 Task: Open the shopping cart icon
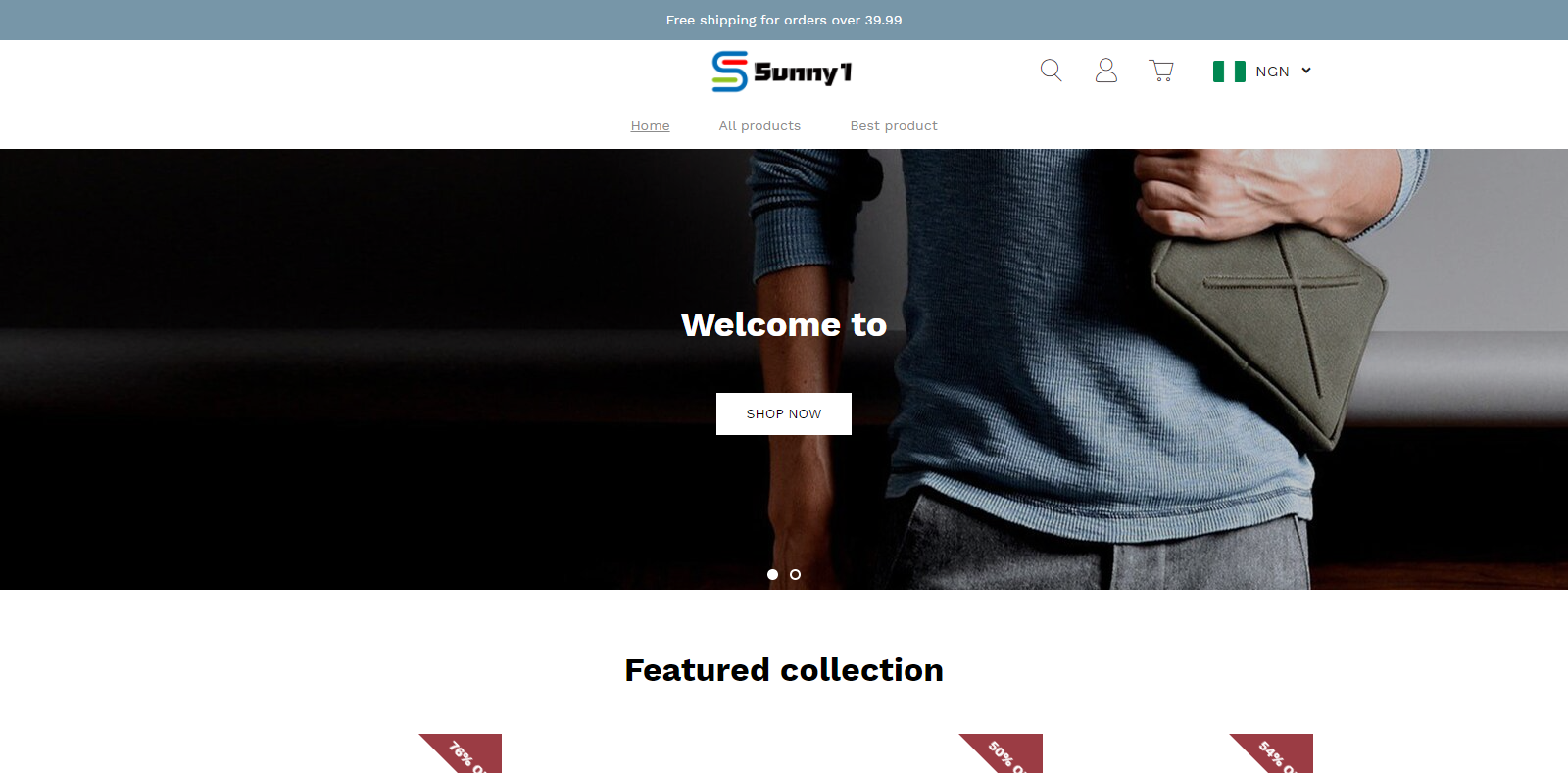click(1161, 71)
